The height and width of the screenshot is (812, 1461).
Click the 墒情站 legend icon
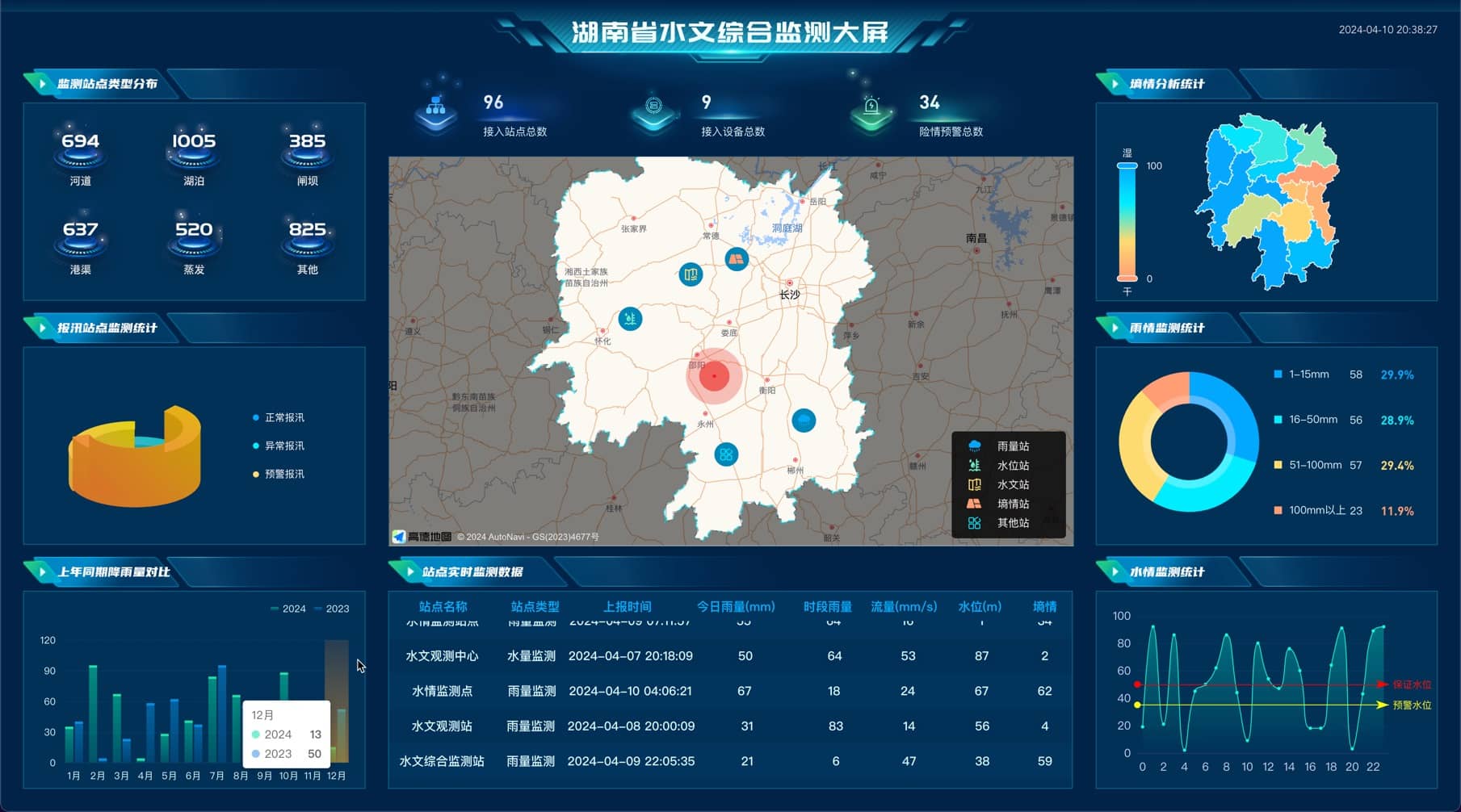coord(975,504)
